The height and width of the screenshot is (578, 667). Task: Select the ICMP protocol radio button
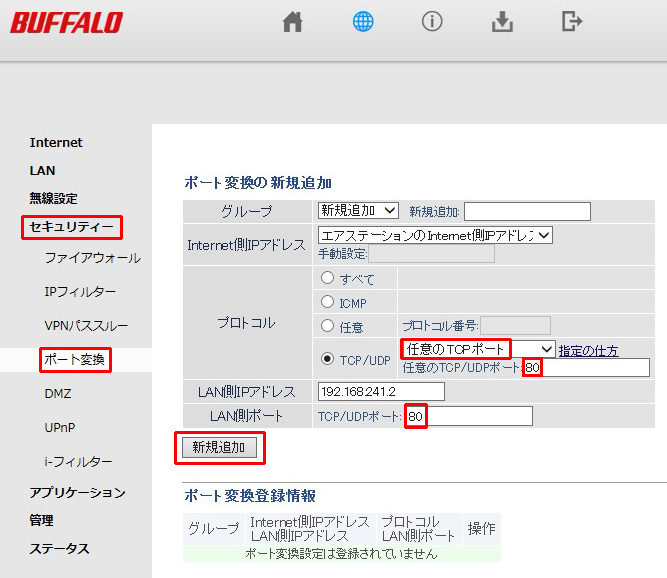(x=327, y=301)
